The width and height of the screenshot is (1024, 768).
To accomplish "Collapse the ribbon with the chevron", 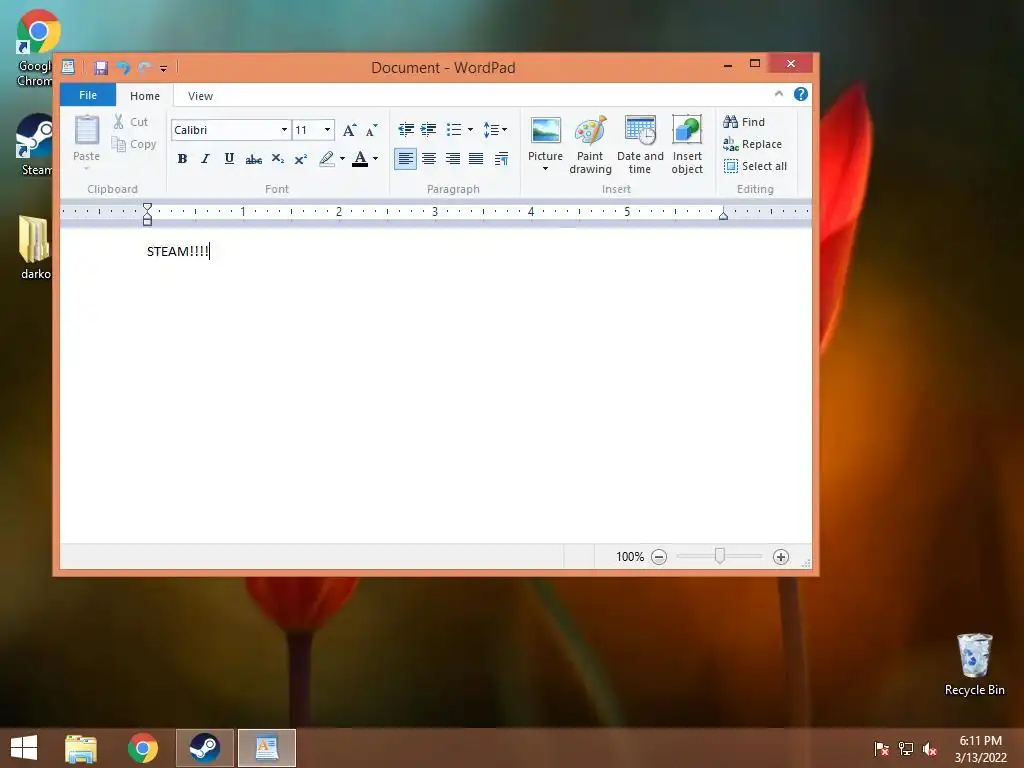I will (778, 94).
